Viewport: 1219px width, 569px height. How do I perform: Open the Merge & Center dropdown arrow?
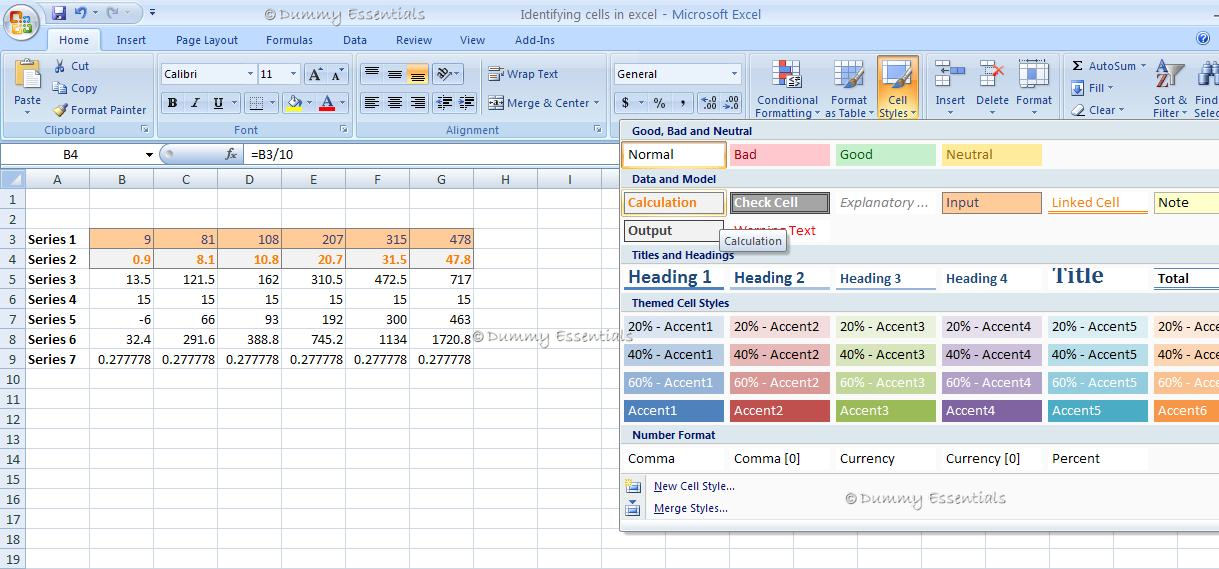point(596,103)
